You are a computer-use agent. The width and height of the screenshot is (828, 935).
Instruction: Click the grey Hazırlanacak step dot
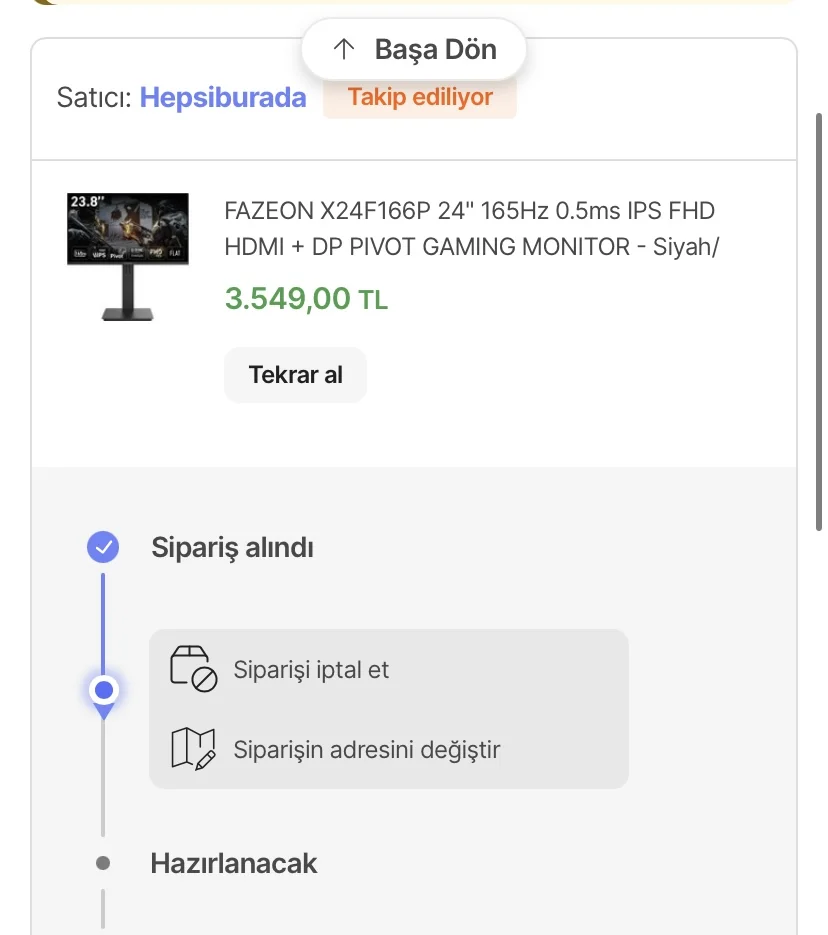pos(103,863)
